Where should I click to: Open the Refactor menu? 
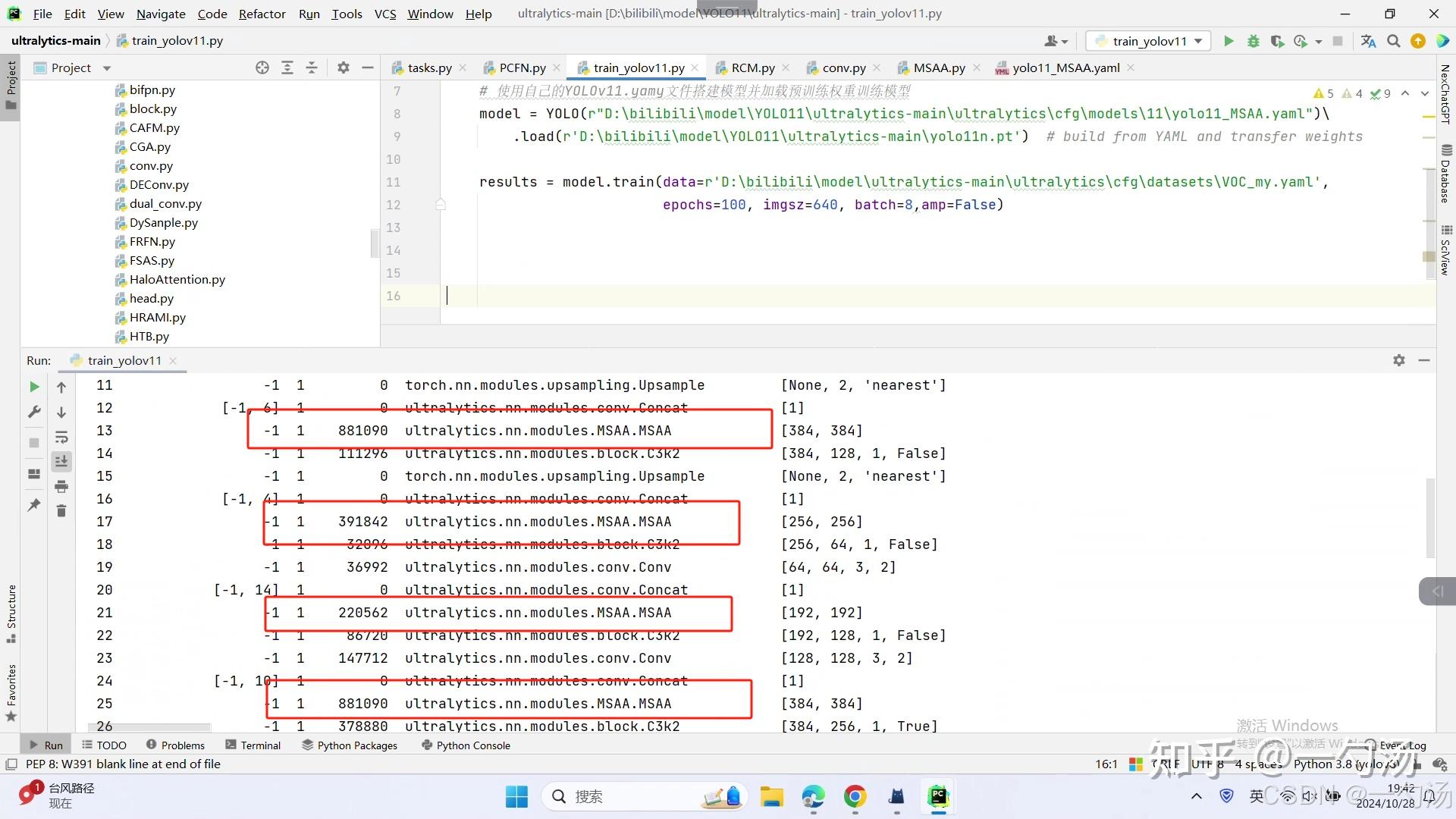[262, 14]
